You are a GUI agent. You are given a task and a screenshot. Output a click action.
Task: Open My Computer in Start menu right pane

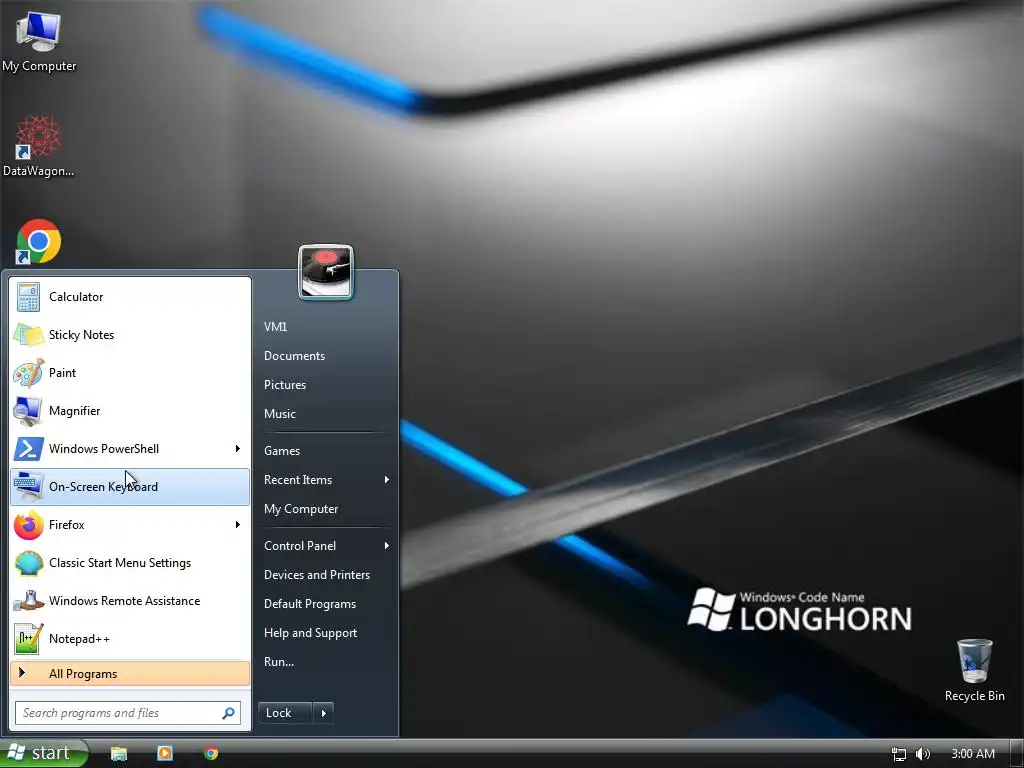click(x=301, y=509)
